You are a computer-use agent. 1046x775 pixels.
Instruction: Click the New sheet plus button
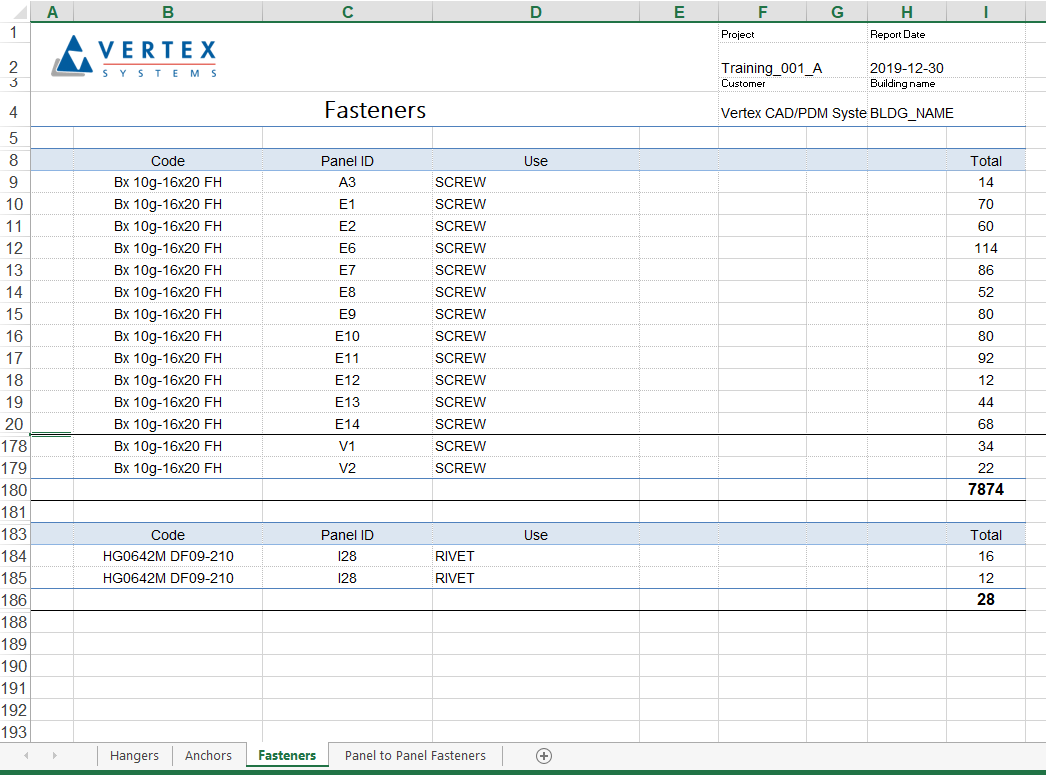tap(544, 756)
